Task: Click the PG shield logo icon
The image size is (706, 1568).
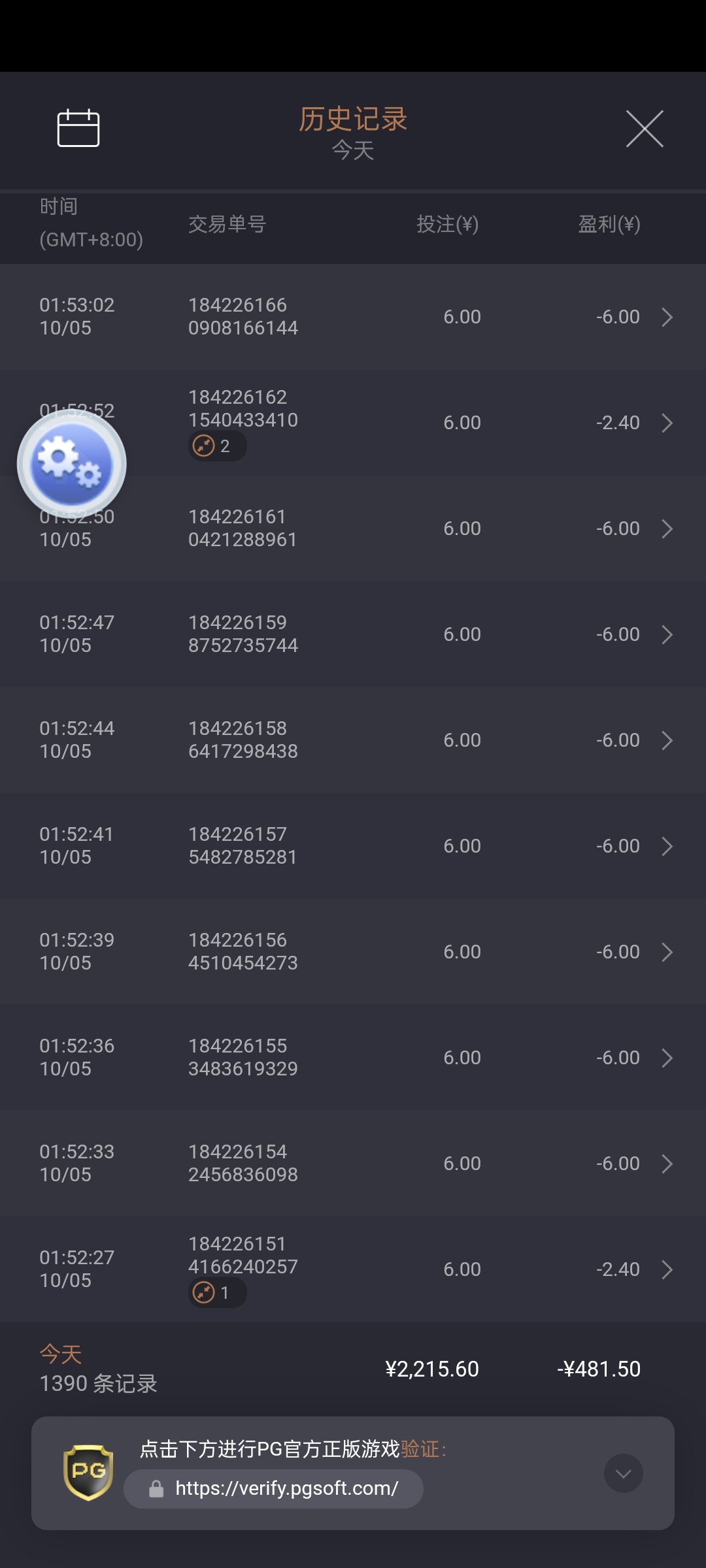Action: (88, 1472)
